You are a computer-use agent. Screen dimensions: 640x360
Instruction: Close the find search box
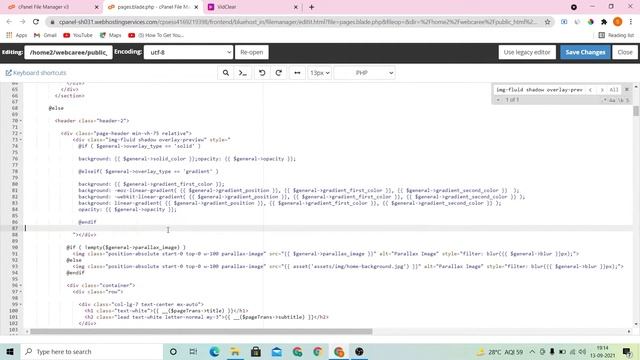pos(627,89)
